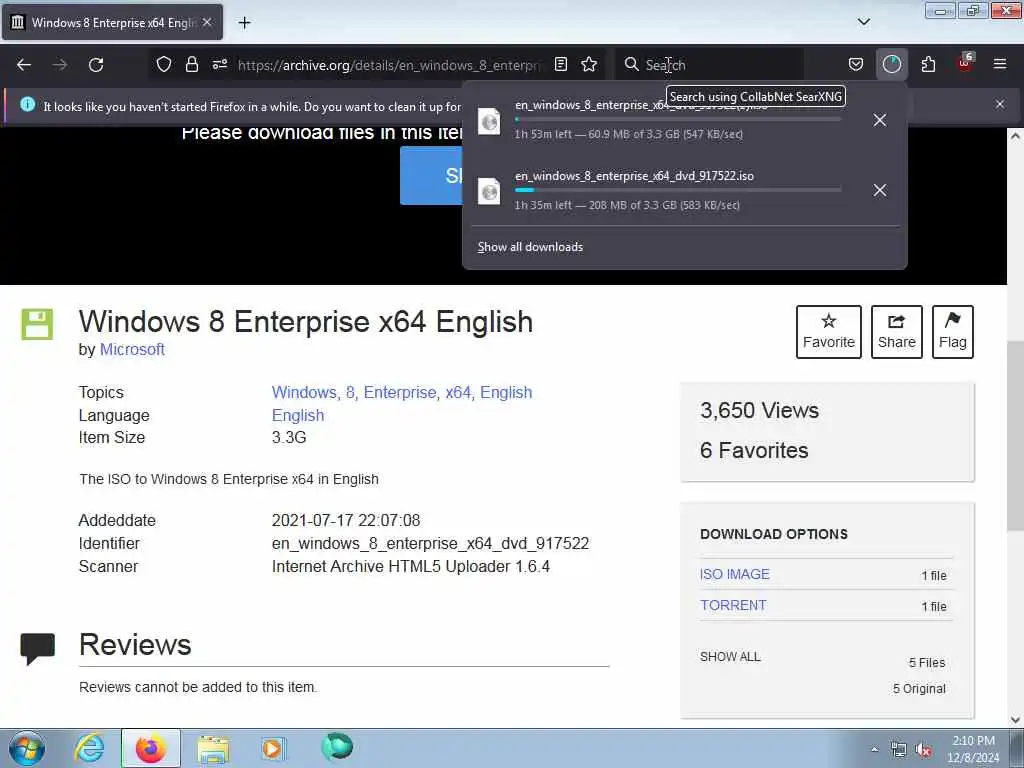Click the file icon of the second download
Screen dimensions: 1024x768
coord(489,191)
